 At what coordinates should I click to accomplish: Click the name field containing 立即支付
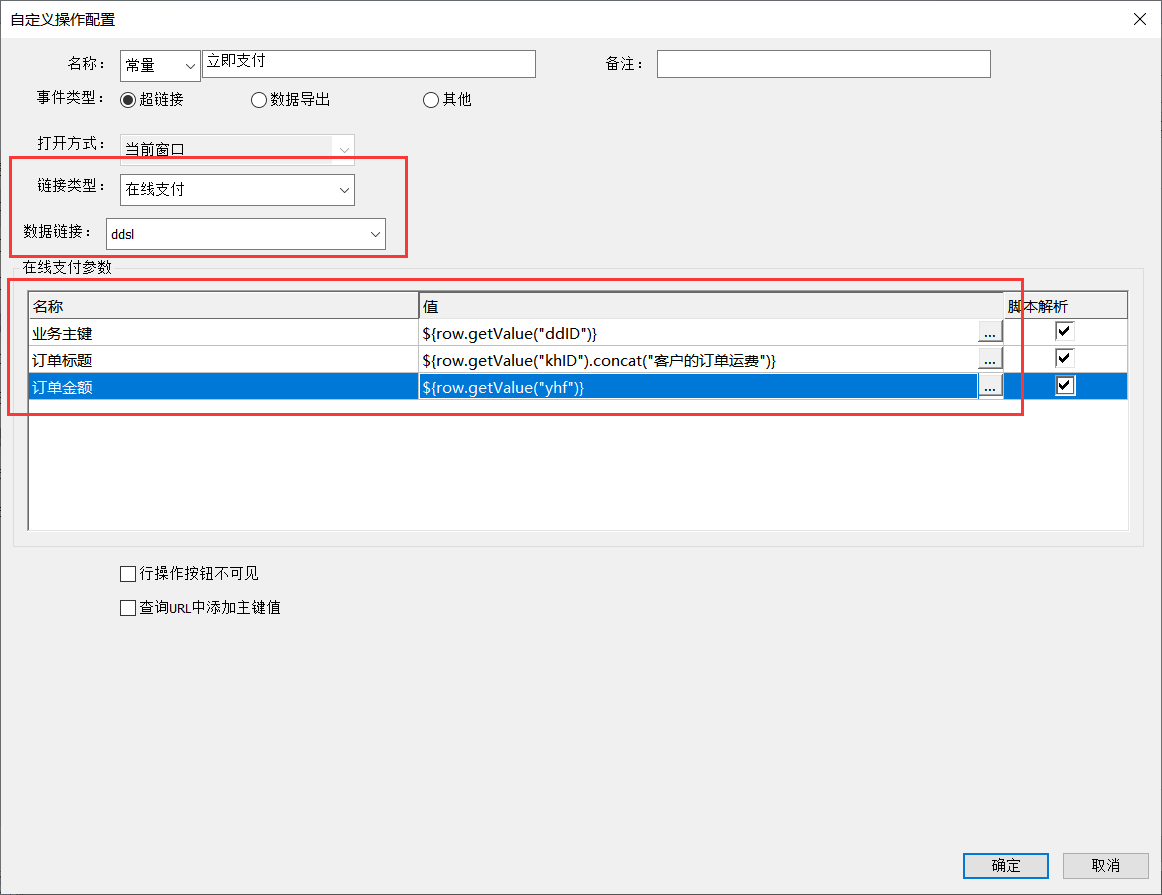pos(369,64)
